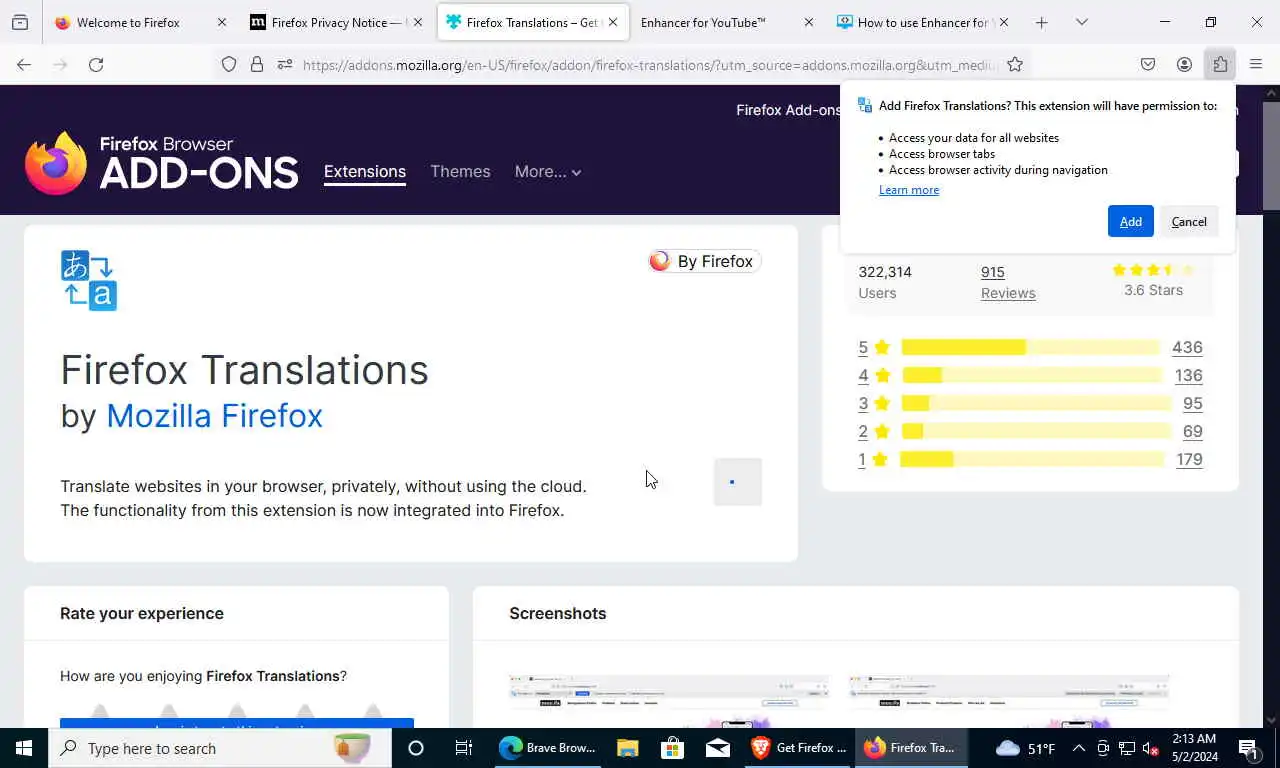Open the Mozilla Firefox author link
The image size is (1280, 768).
point(215,415)
